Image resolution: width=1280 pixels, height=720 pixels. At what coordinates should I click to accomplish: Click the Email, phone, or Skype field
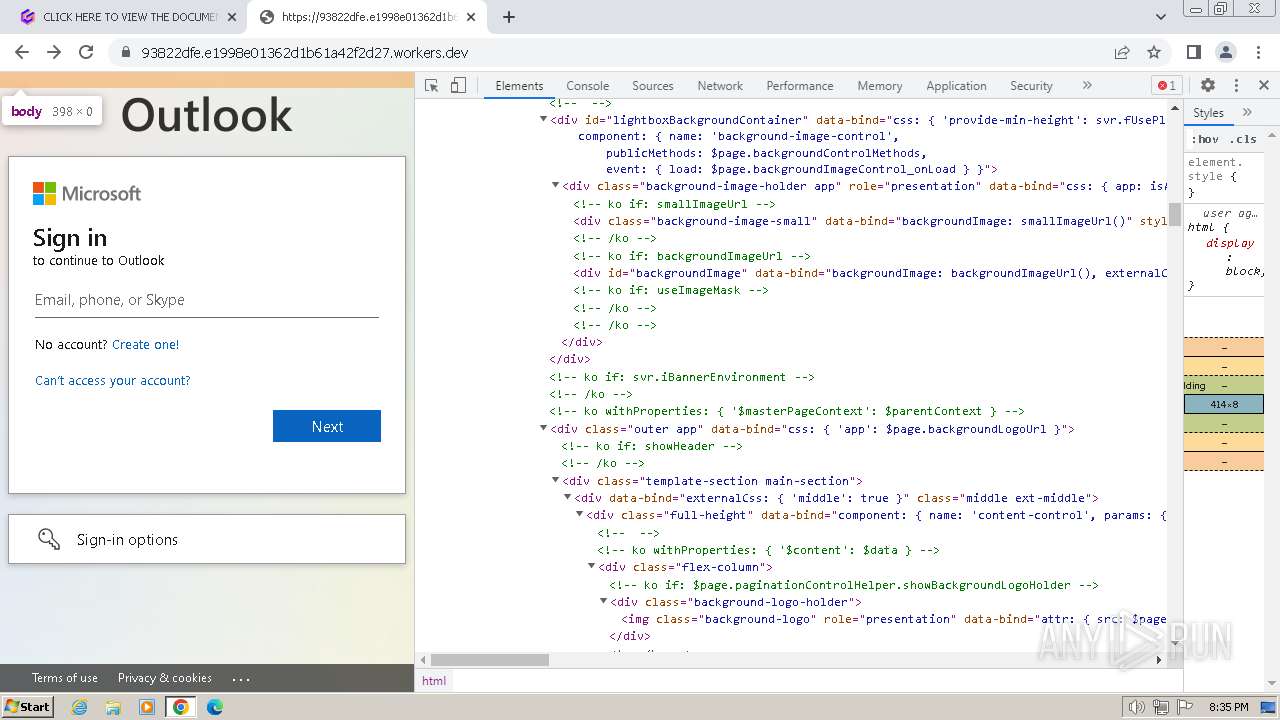(207, 300)
